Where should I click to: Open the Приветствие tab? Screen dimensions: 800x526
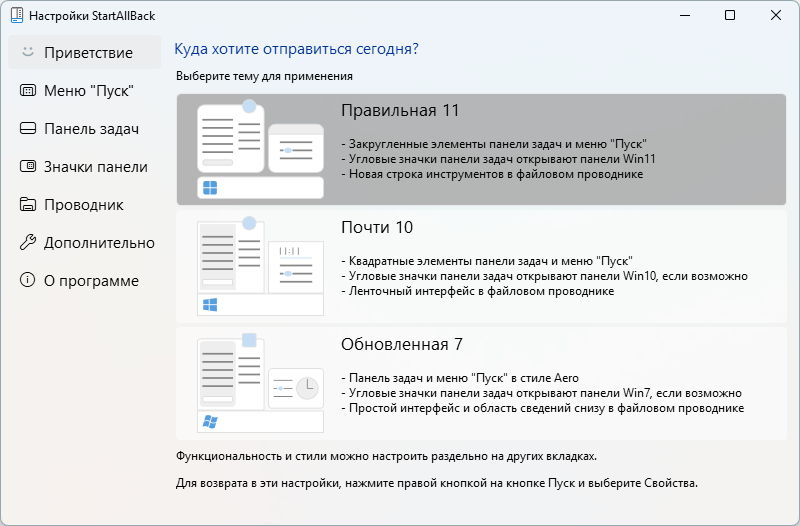tap(84, 52)
